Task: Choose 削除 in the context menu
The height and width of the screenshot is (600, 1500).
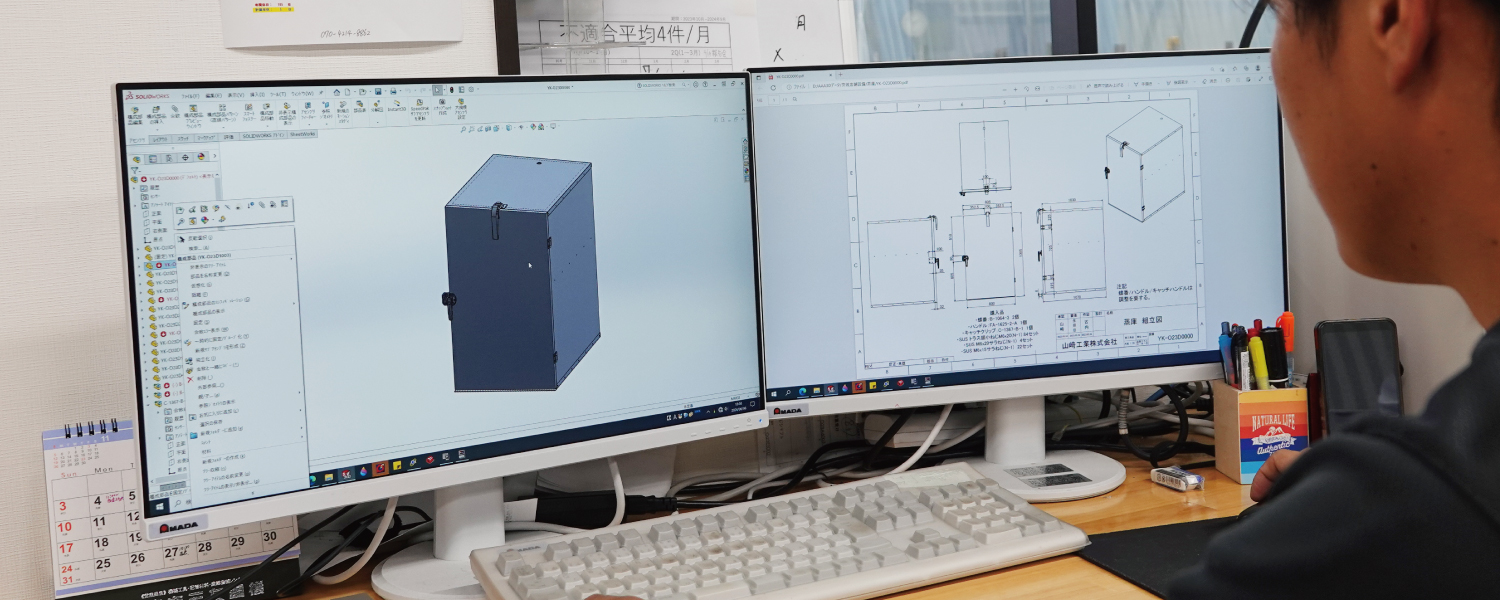Action: [x=203, y=378]
